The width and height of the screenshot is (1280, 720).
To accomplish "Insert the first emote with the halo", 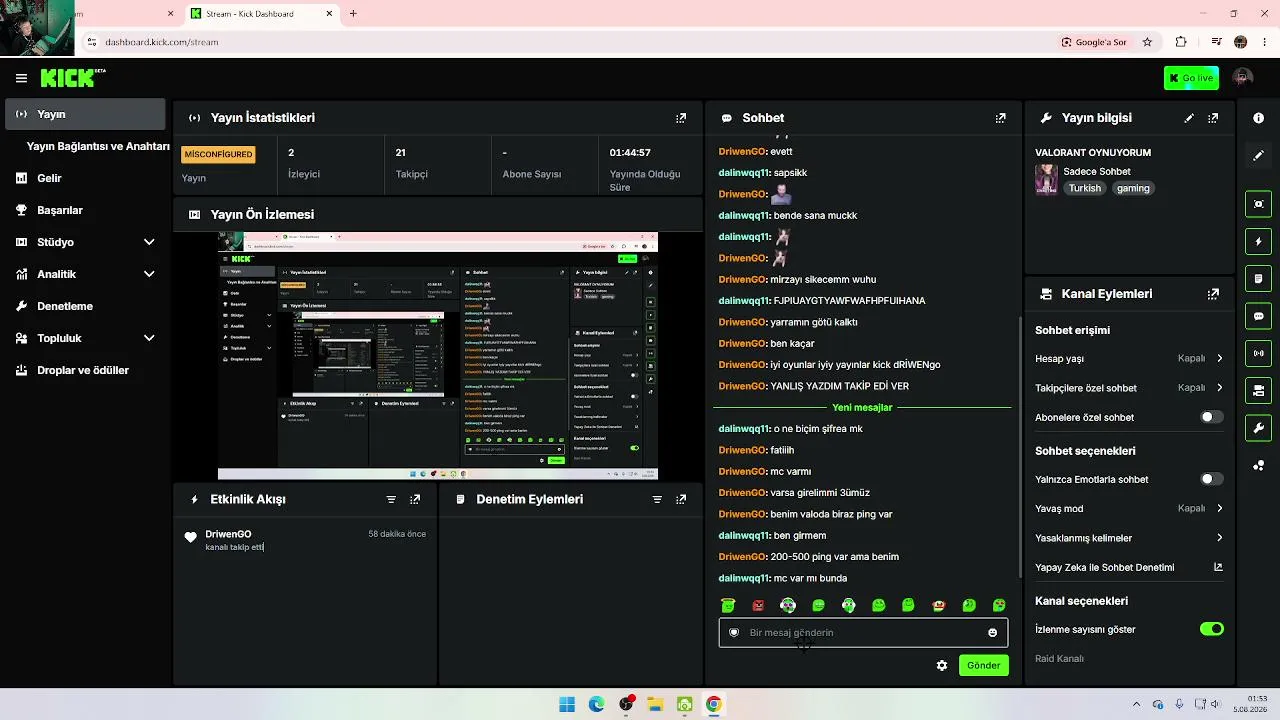I will tap(728, 605).
